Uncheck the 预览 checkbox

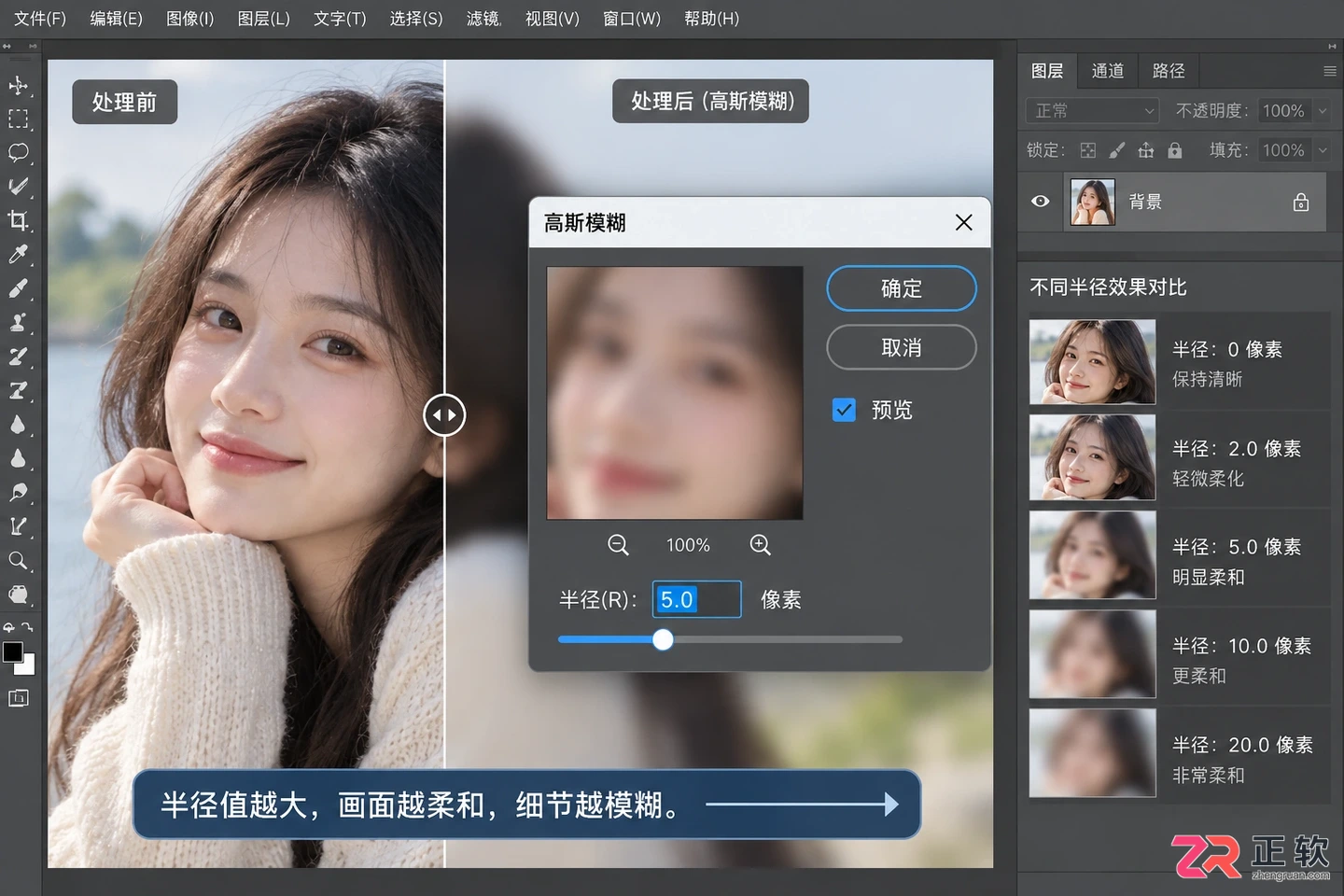click(x=844, y=410)
